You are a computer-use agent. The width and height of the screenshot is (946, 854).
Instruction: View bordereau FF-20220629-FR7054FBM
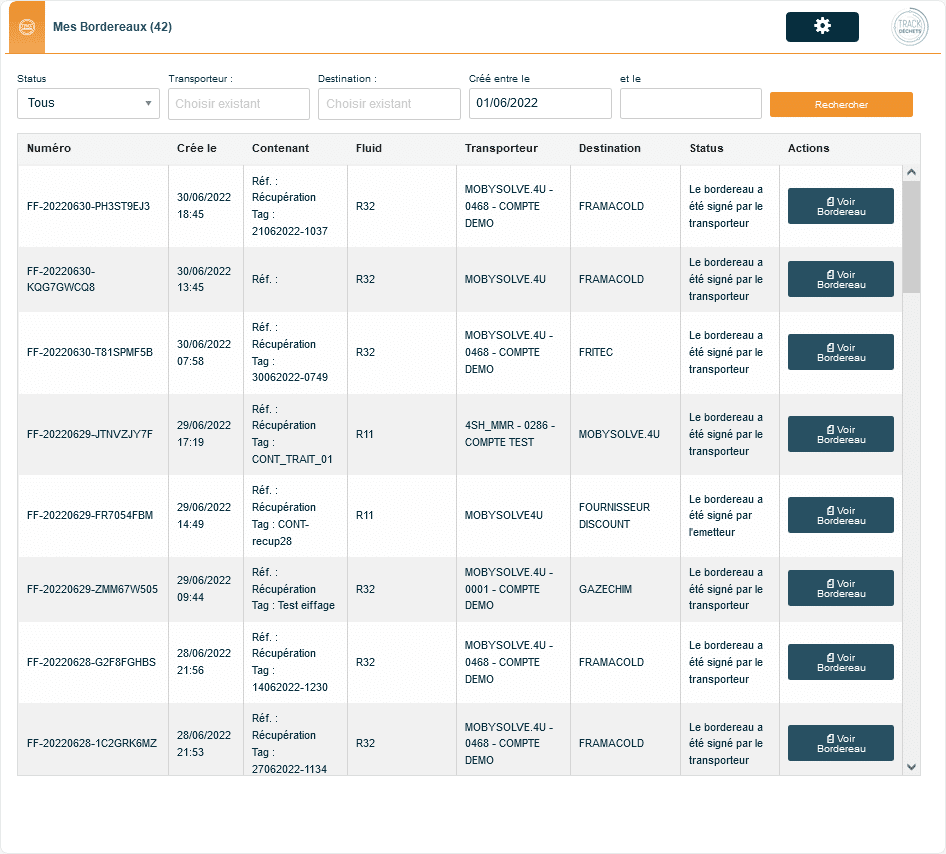point(840,515)
